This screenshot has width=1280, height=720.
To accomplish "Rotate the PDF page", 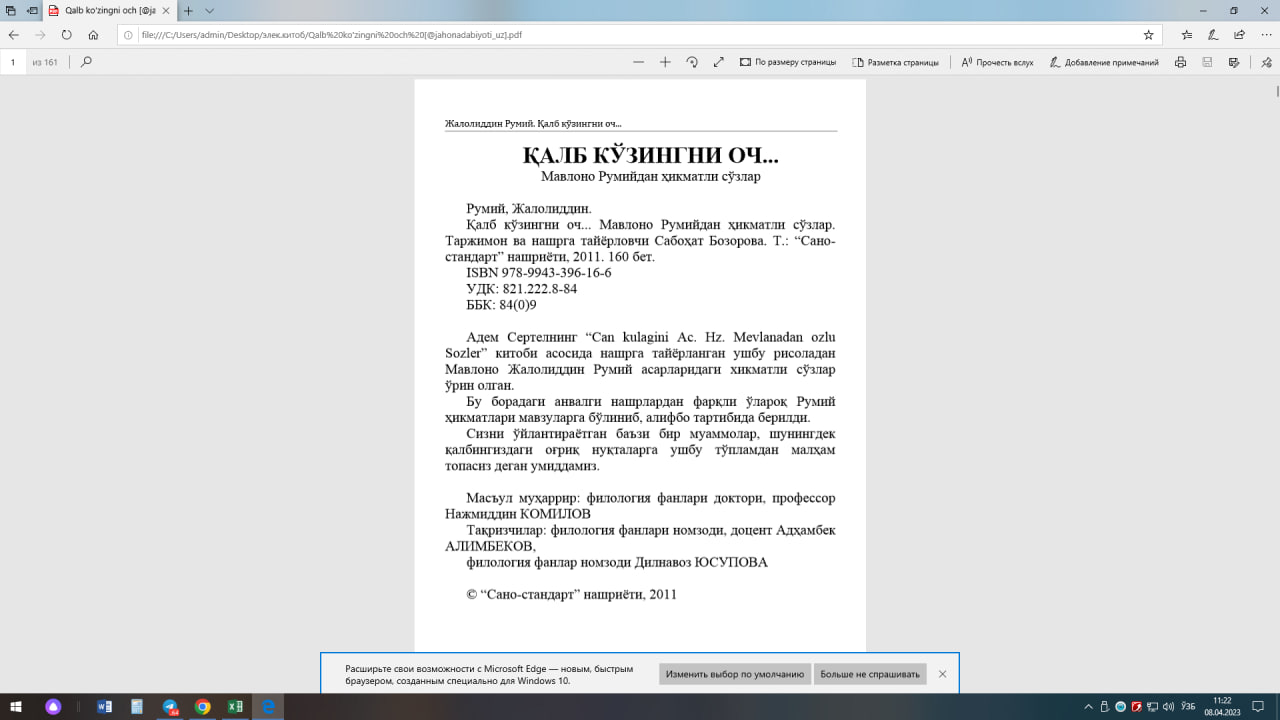I will [x=692, y=61].
